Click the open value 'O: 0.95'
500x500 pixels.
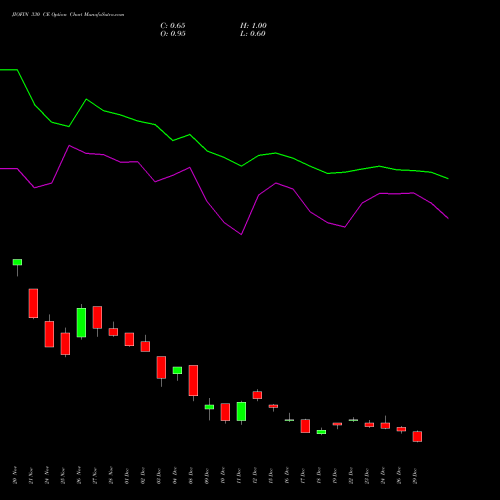[x=173, y=34]
